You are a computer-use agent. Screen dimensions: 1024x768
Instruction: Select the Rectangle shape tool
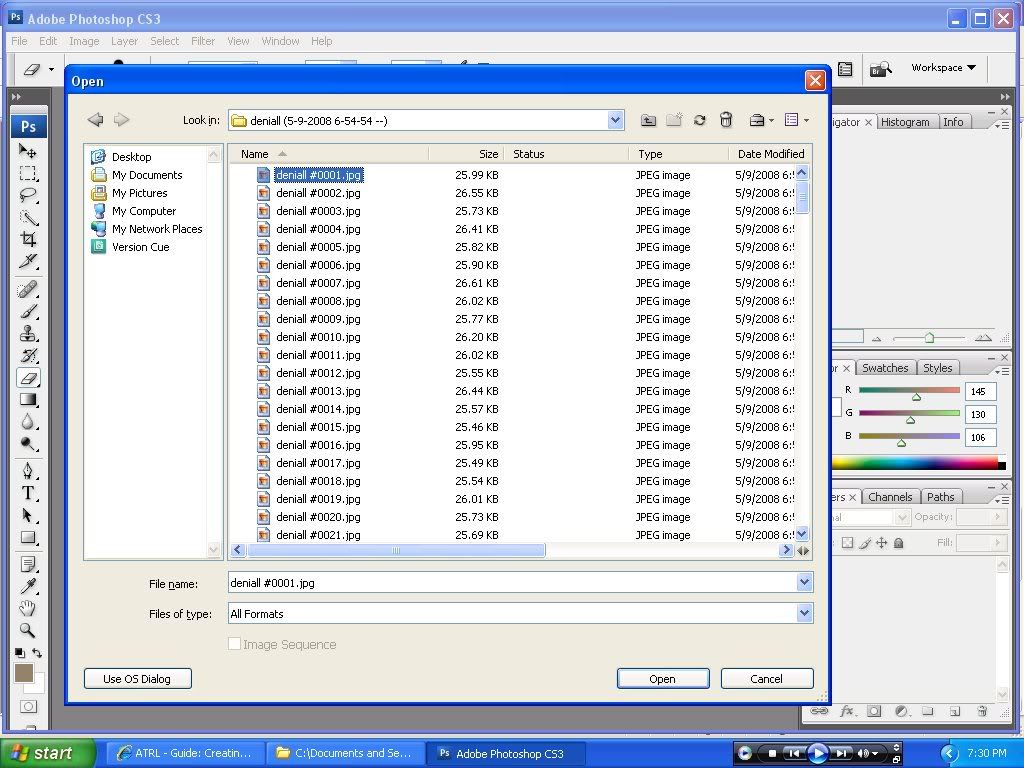(x=27, y=537)
